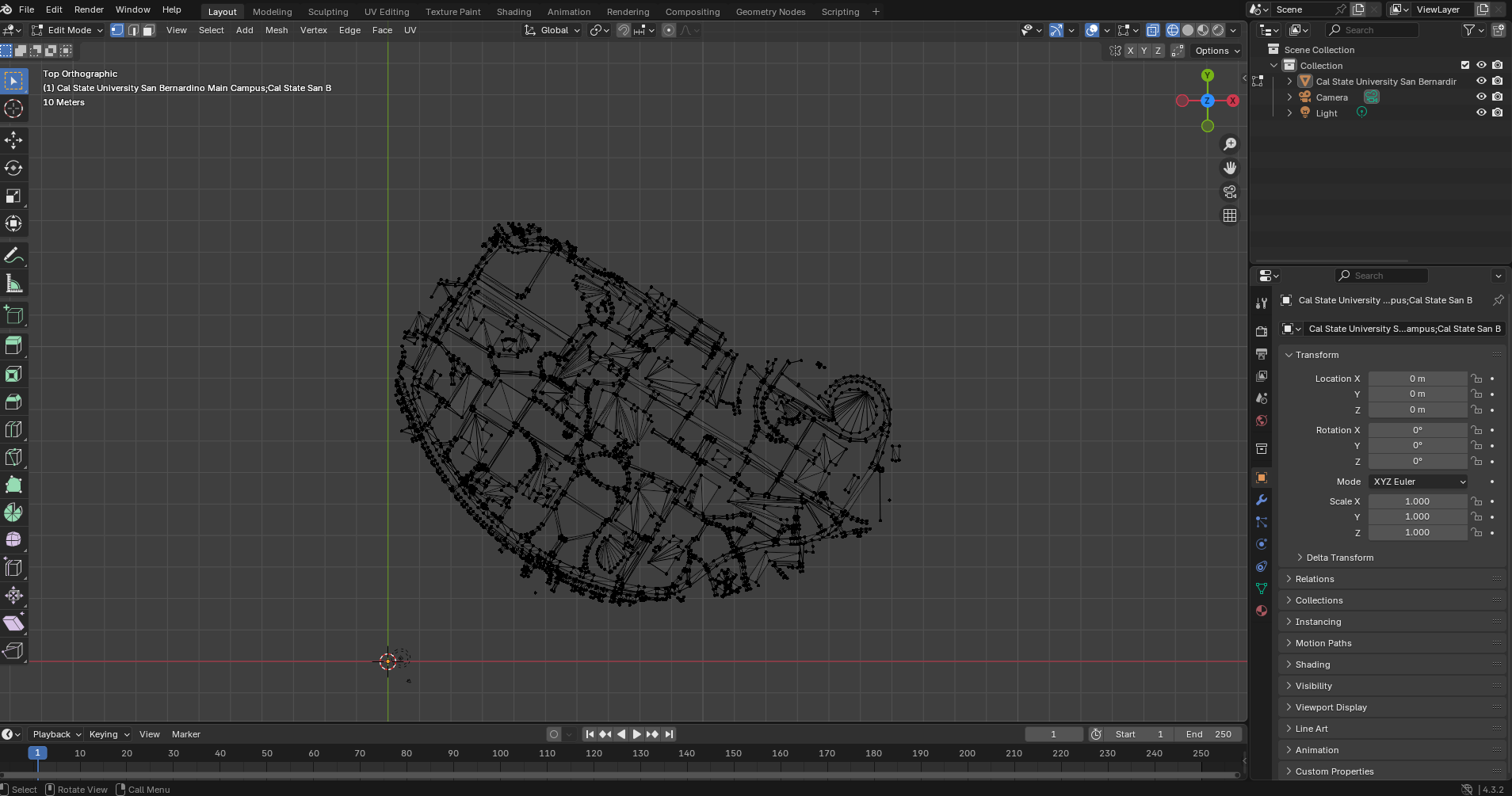Click the Location X value field

tap(1417, 379)
